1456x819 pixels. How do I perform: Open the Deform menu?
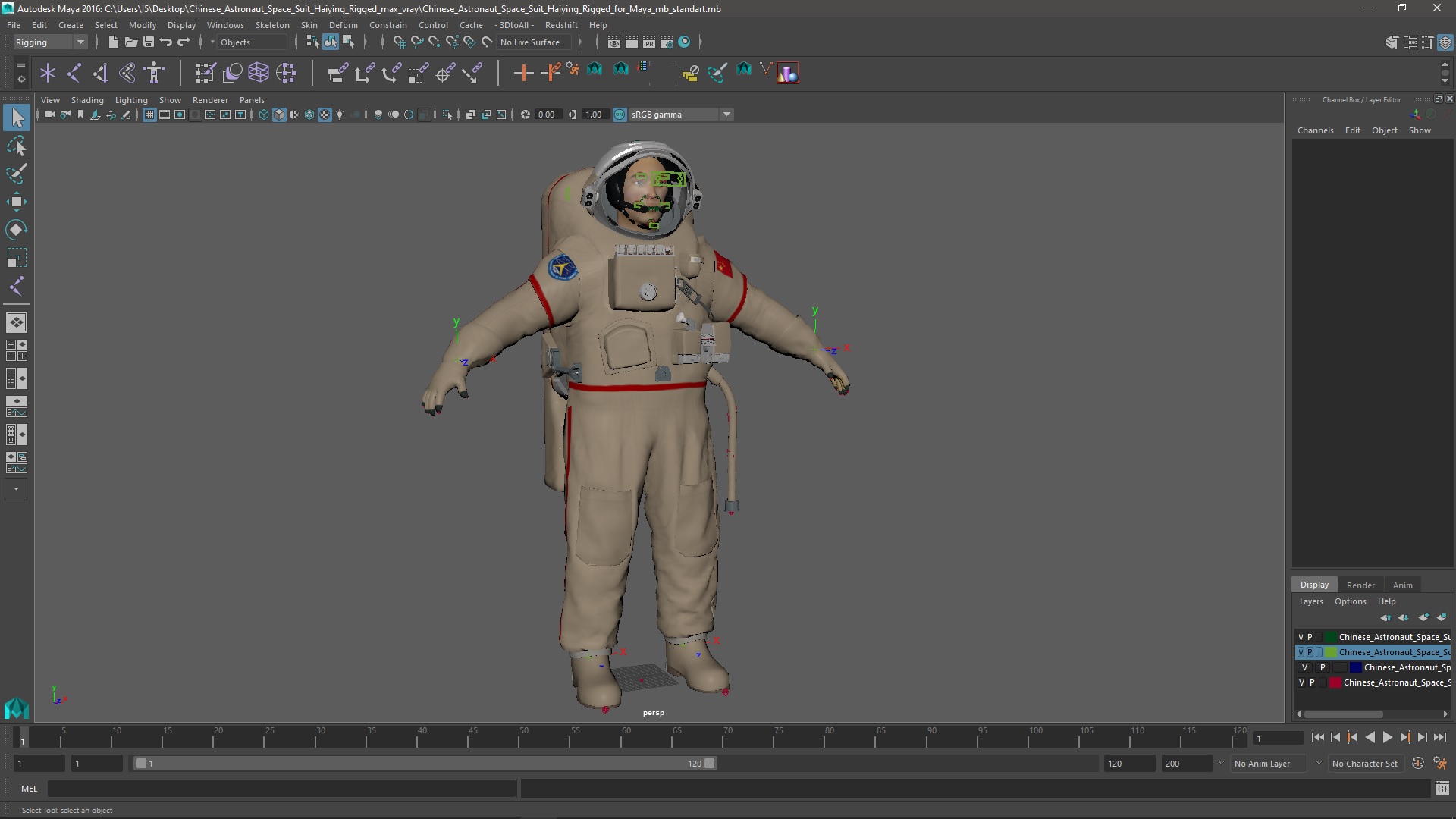tap(343, 25)
